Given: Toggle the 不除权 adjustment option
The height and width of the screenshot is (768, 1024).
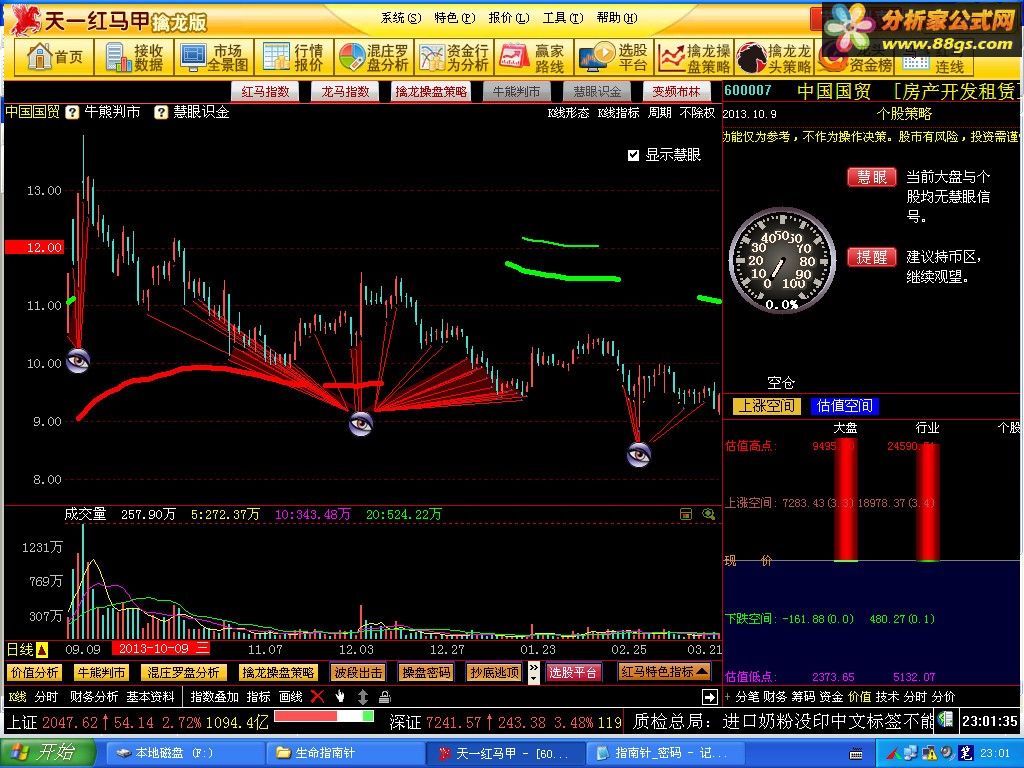Looking at the screenshot, I should pos(697,112).
